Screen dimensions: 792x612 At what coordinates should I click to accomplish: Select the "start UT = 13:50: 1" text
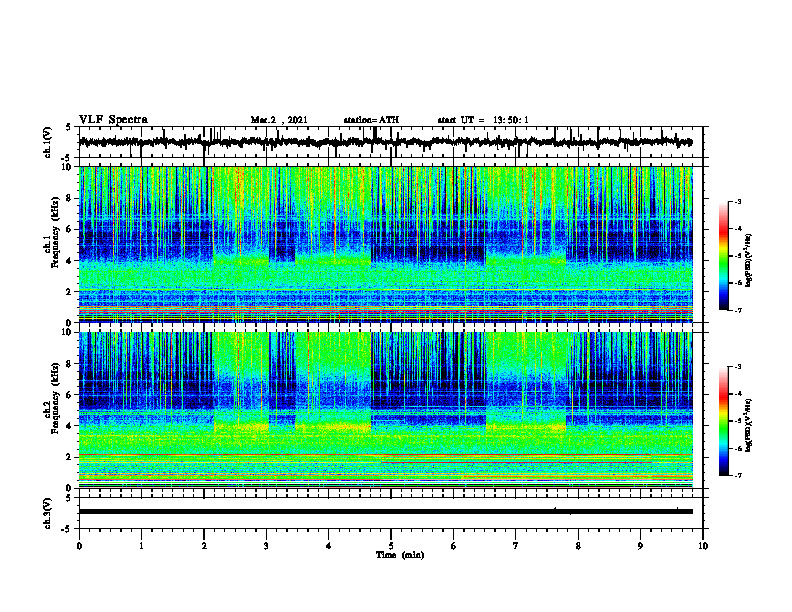483,120
